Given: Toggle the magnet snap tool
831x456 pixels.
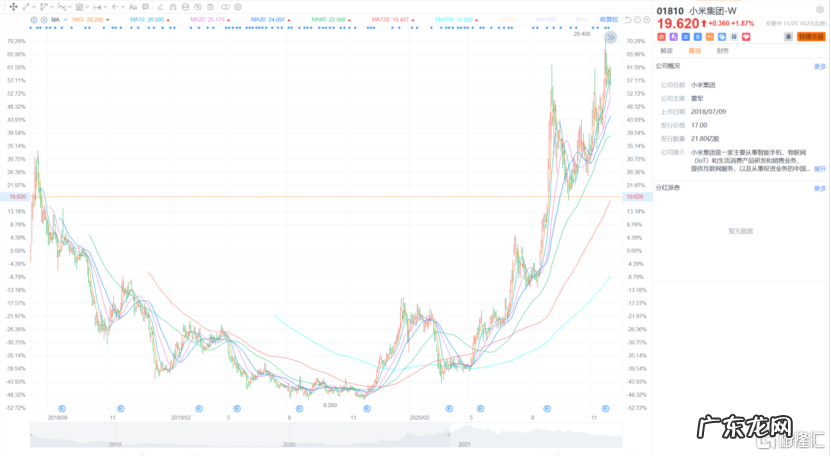Looking at the screenshot, I should tap(173, 7).
